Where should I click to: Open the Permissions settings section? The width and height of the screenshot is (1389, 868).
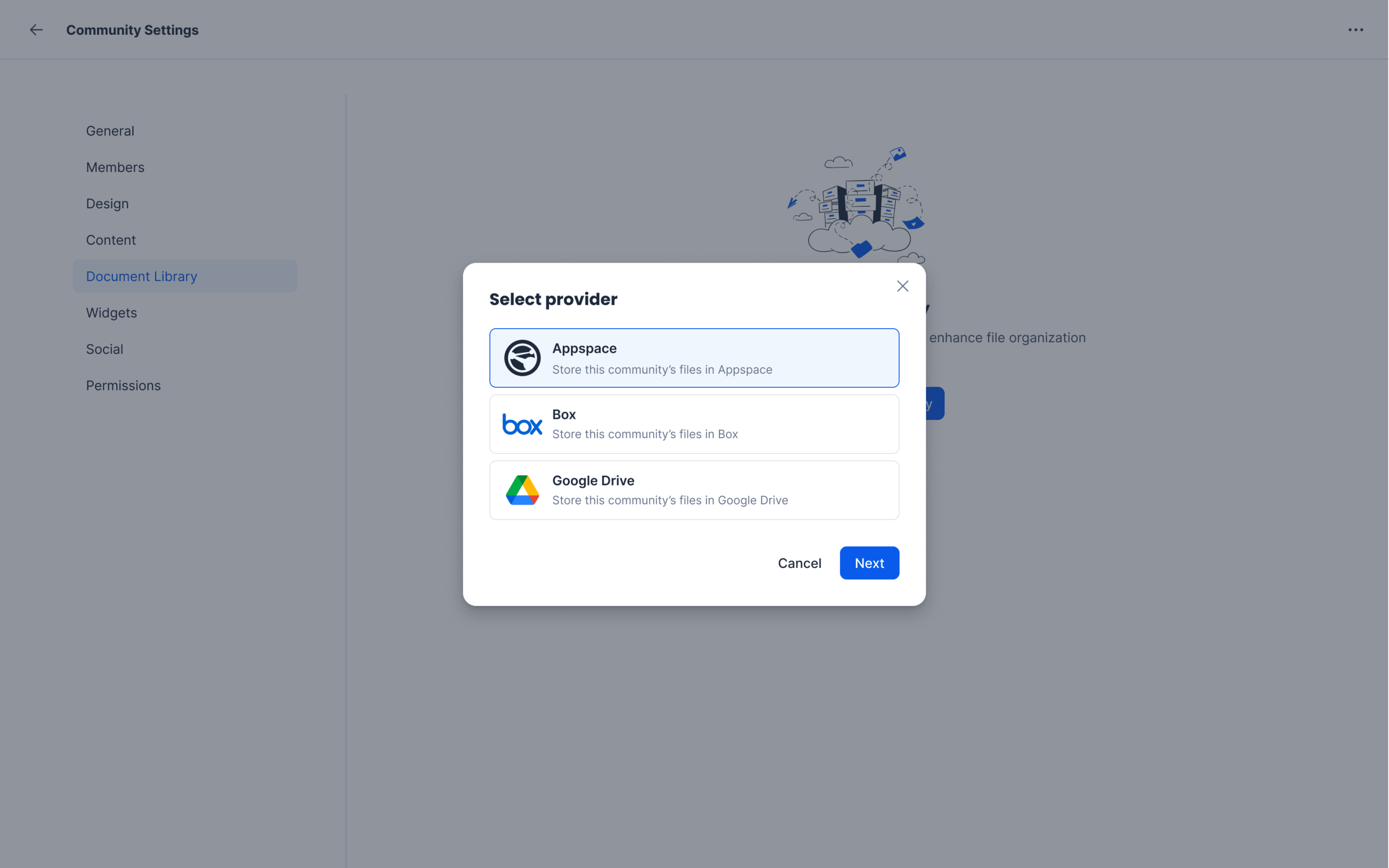(123, 385)
